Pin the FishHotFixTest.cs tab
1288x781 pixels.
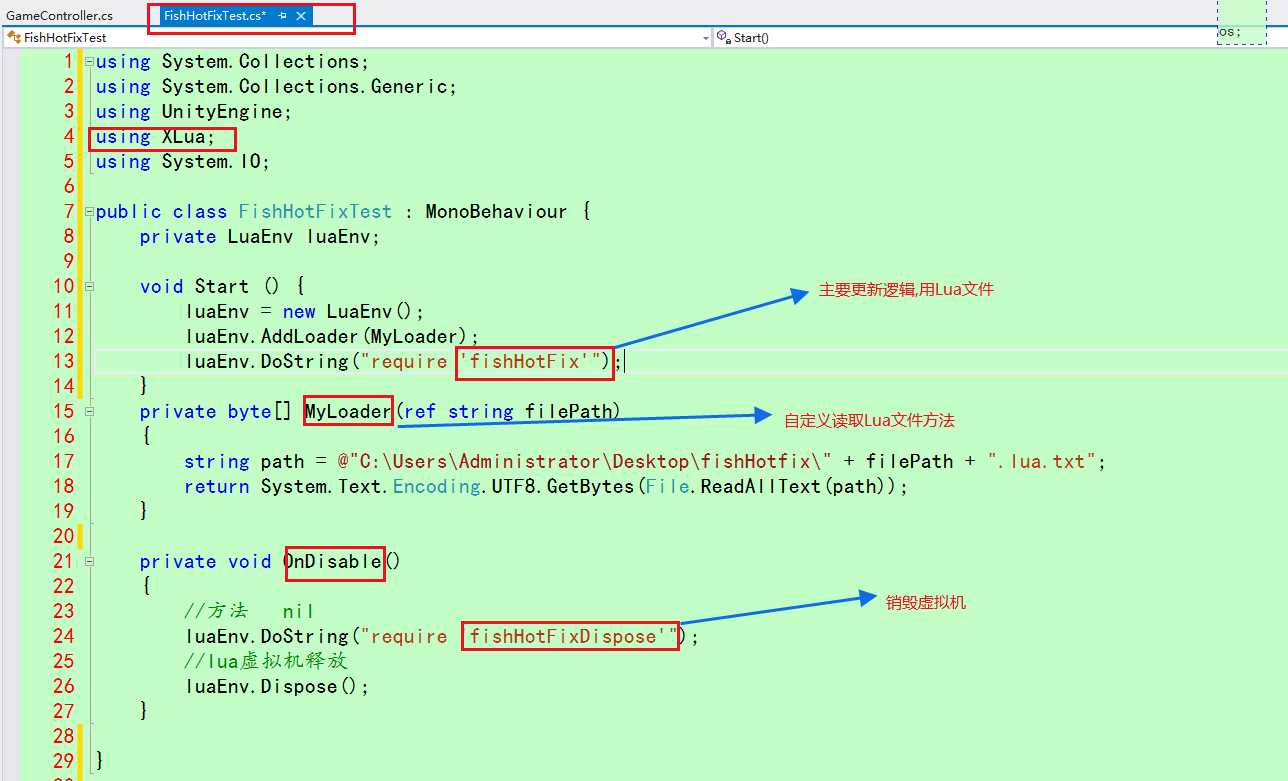click(x=283, y=16)
